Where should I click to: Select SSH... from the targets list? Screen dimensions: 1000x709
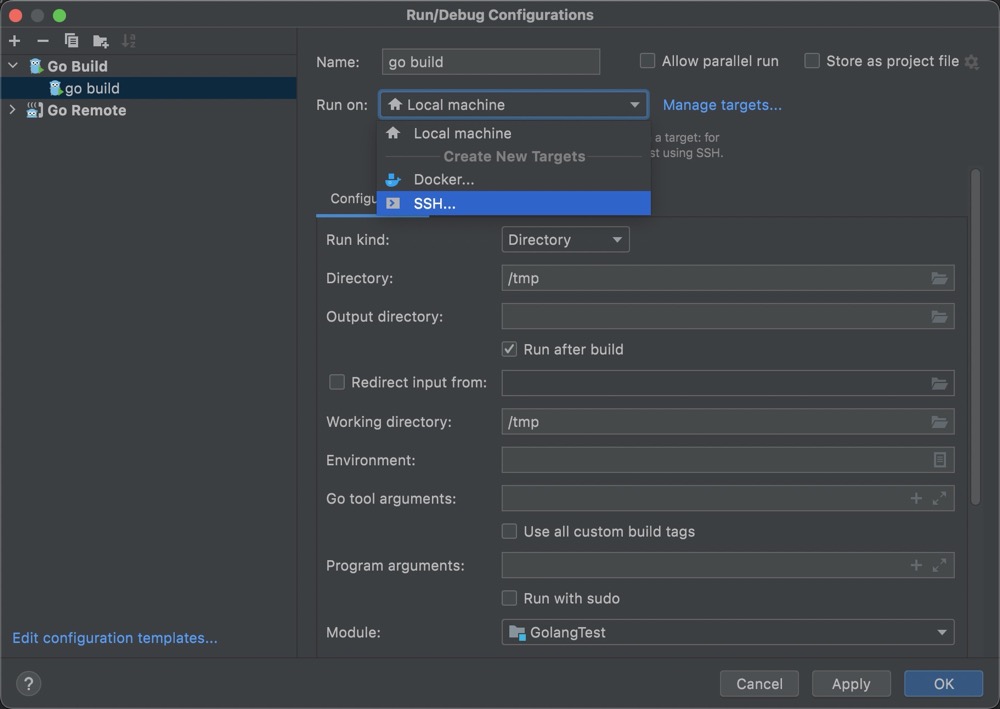(x=434, y=203)
